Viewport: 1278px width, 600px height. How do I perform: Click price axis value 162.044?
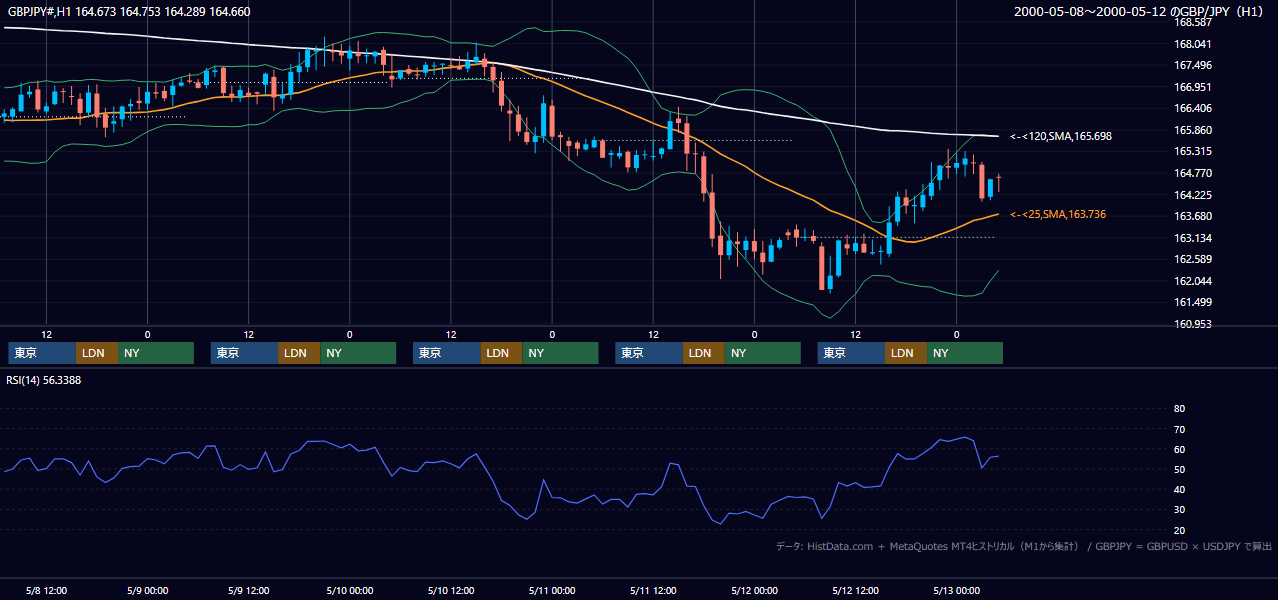pyautogui.click(x=1192, y=281)
